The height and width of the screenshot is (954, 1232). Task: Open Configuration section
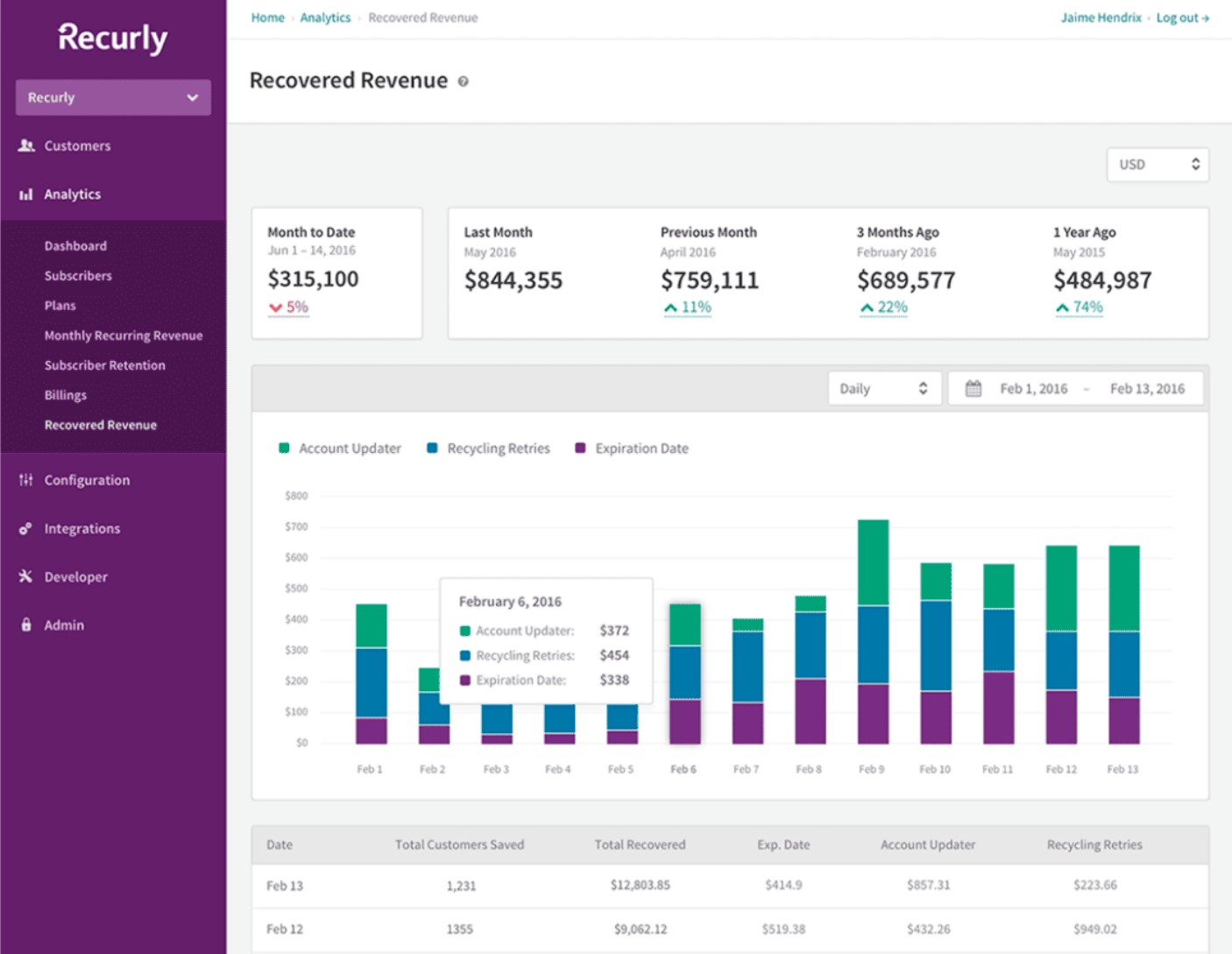87,480
